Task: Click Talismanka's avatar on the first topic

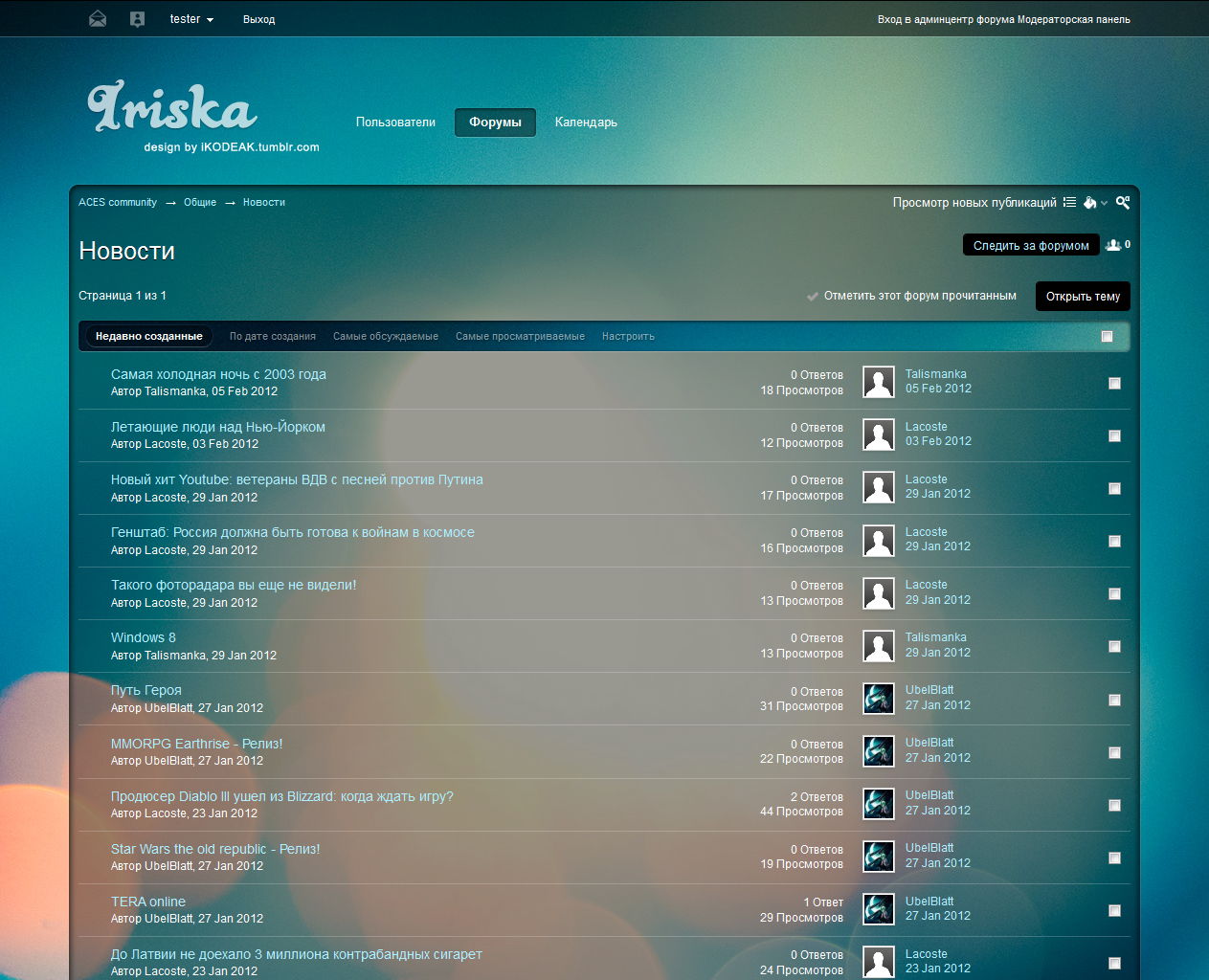Action: click(x=878, y=382)
